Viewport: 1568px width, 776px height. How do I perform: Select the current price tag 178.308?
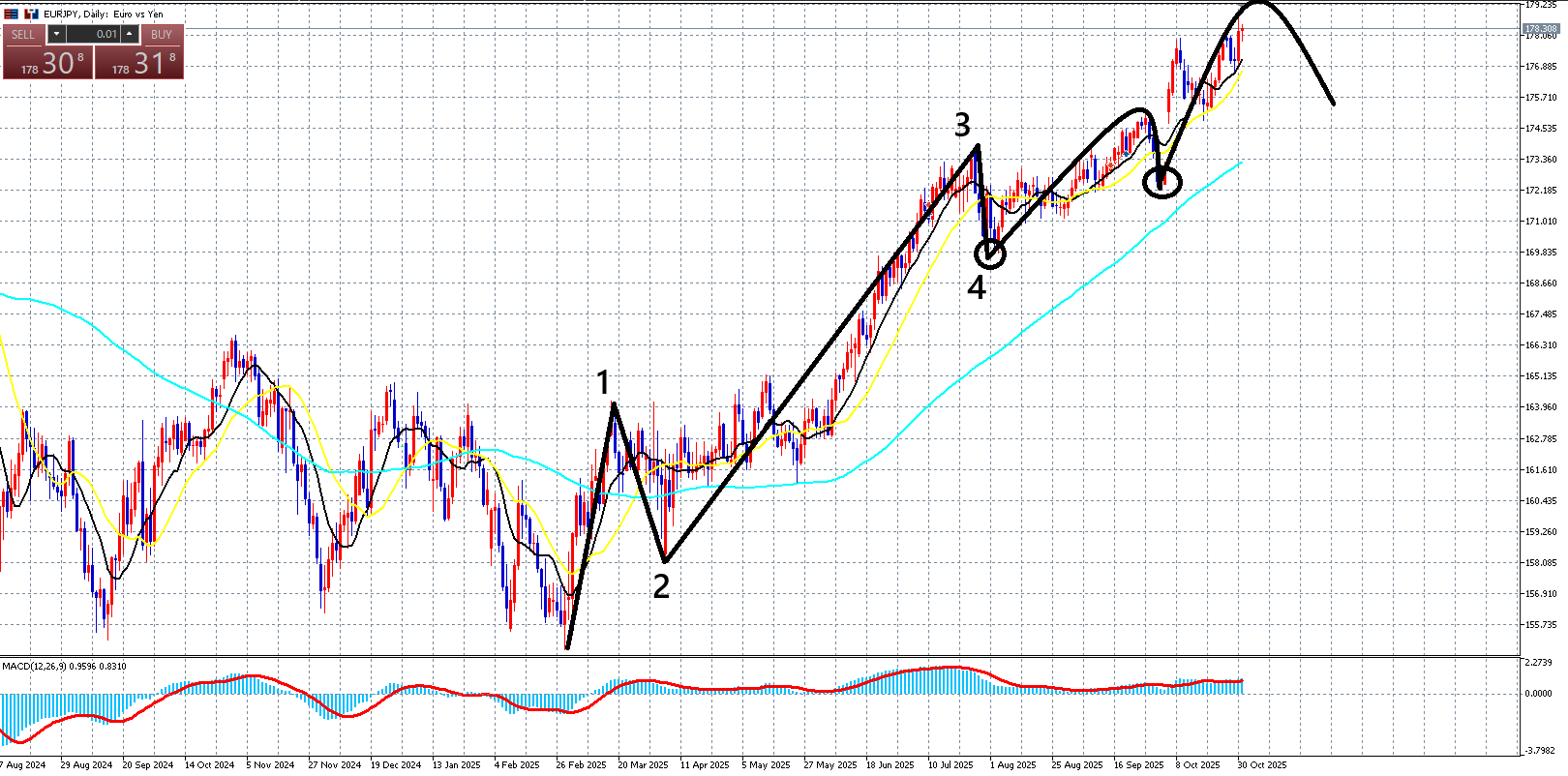tap(1541, 29)
